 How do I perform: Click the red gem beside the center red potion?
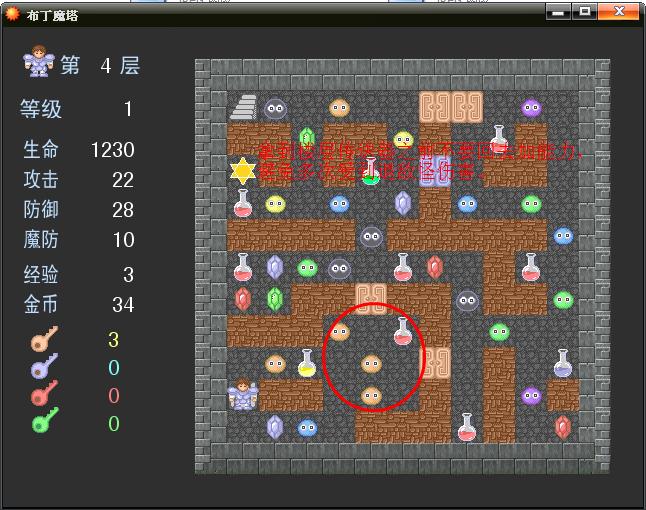click(x=435, y=267)
